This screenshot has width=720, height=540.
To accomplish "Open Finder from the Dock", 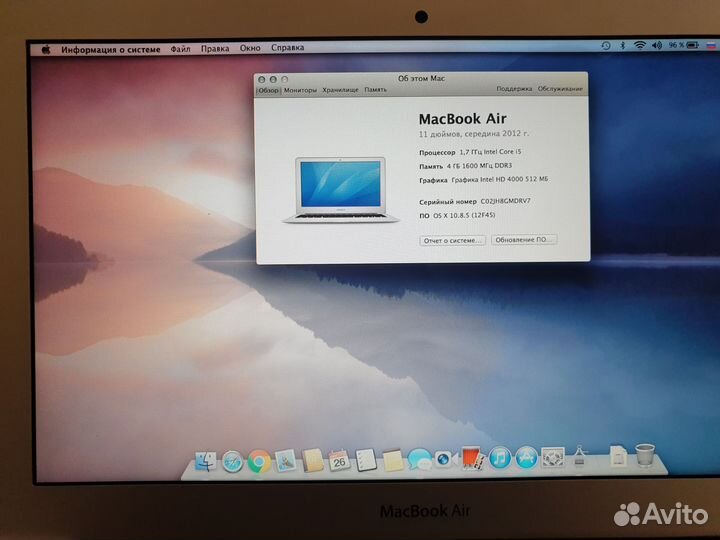I will pos(205,461).
